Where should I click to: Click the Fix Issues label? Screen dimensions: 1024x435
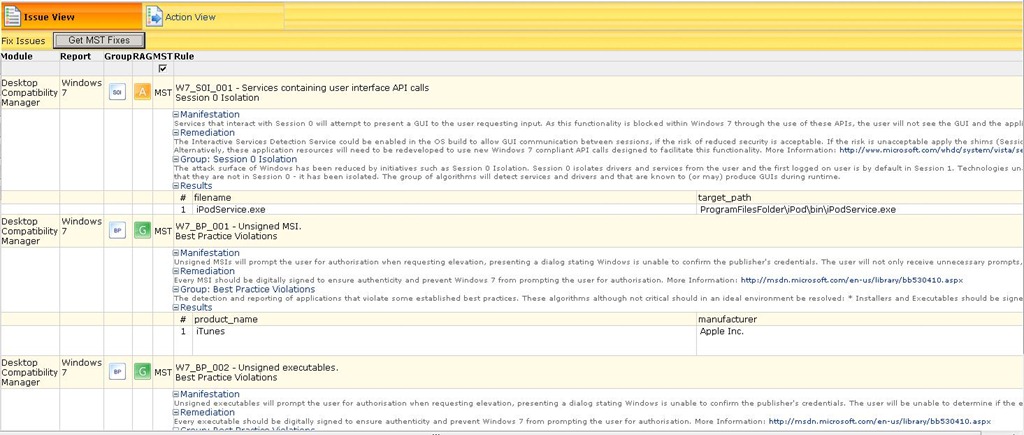[24, 40]
